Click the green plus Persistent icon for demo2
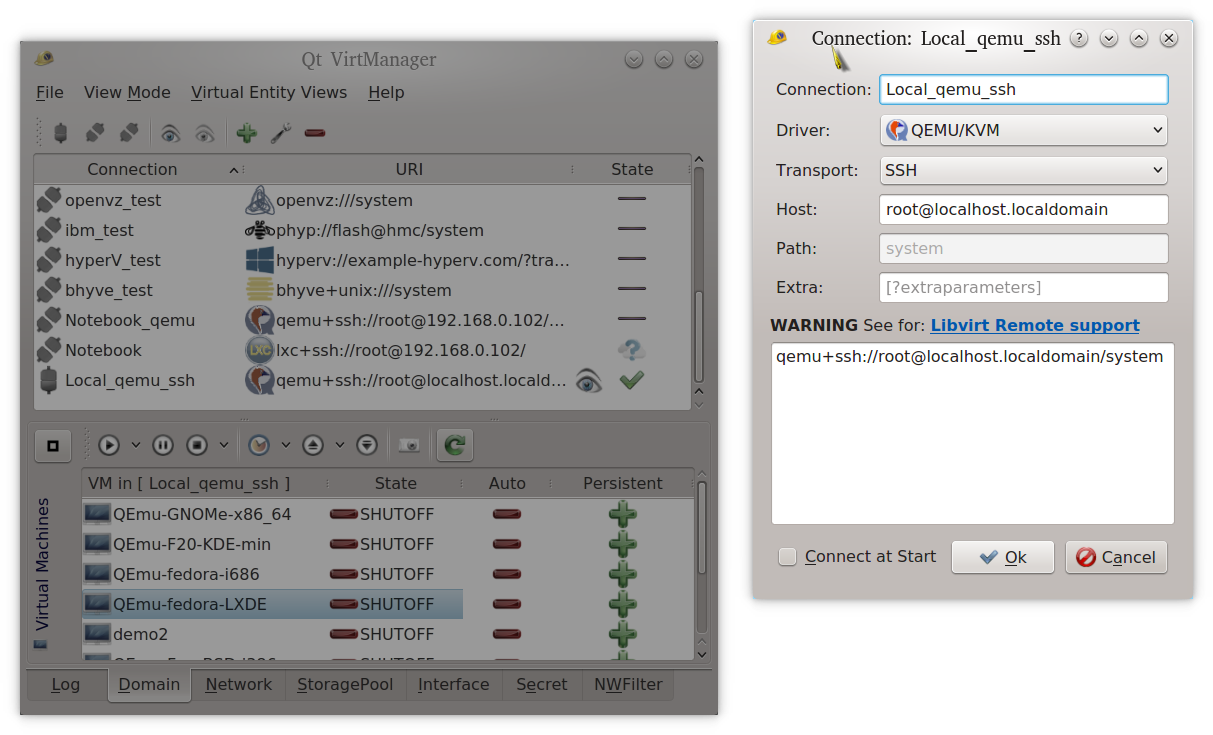Screen dimensions: 1213x735 pos(623,634)
